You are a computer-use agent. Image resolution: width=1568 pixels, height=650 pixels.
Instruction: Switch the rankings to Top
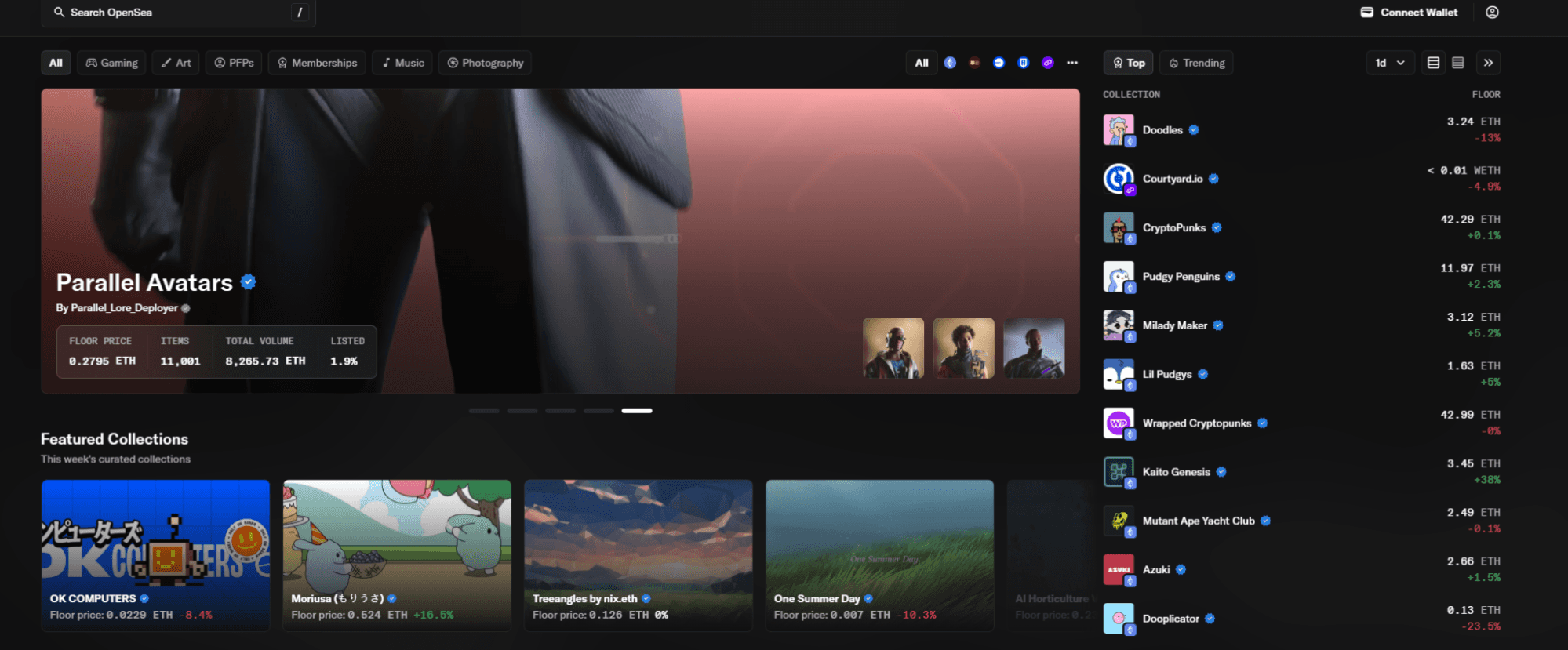tap(1129, 63)
